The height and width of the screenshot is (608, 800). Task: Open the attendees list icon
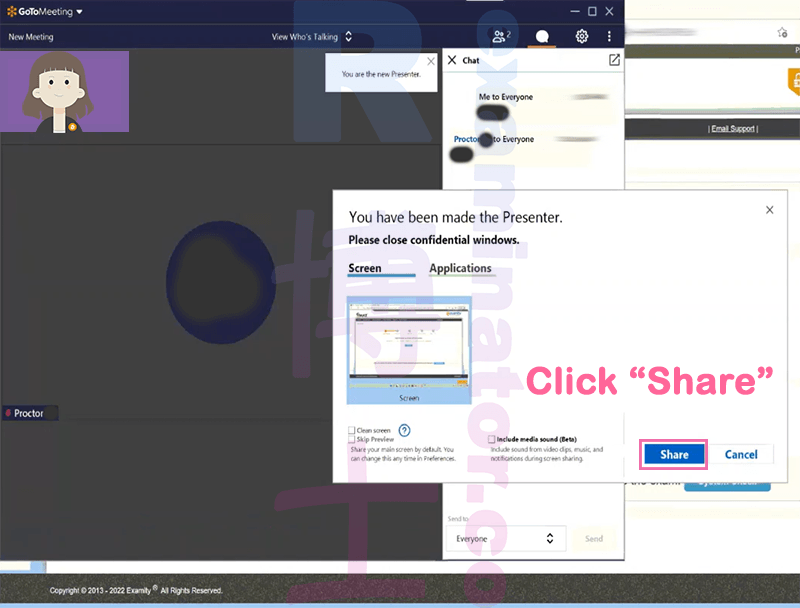501,36
